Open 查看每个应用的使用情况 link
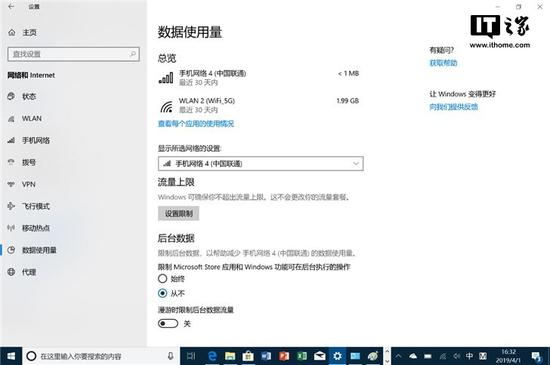550x365 pixels. click(196, 123)
